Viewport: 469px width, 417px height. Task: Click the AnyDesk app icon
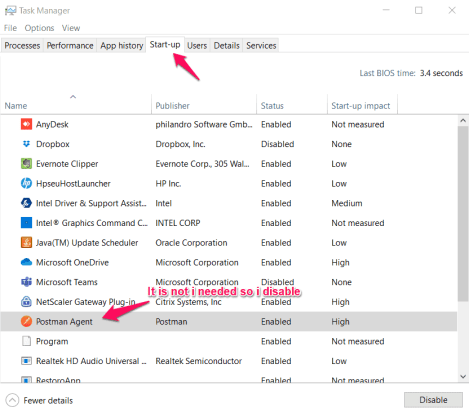click(26, 124)
